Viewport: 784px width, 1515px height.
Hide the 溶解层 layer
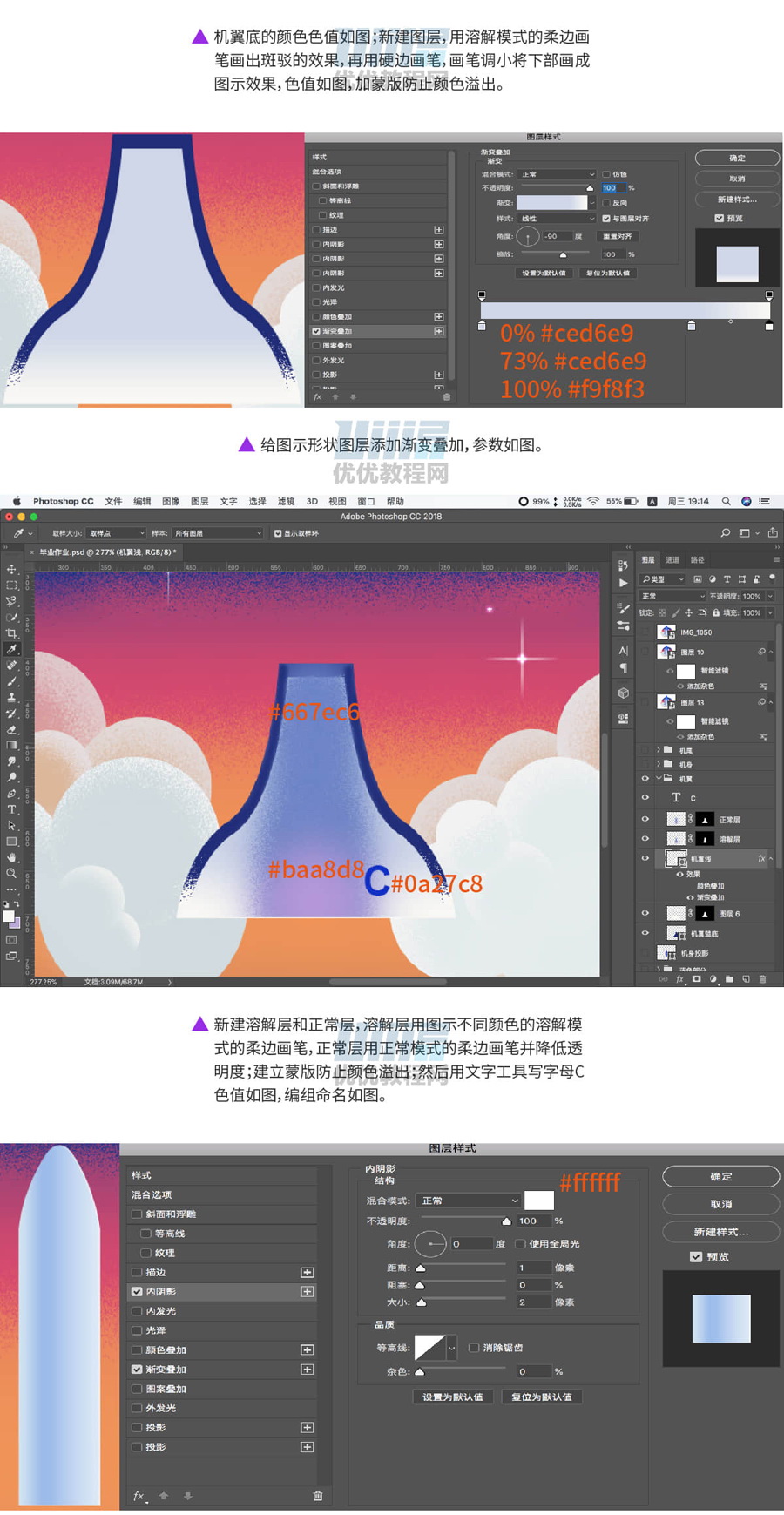645,838
